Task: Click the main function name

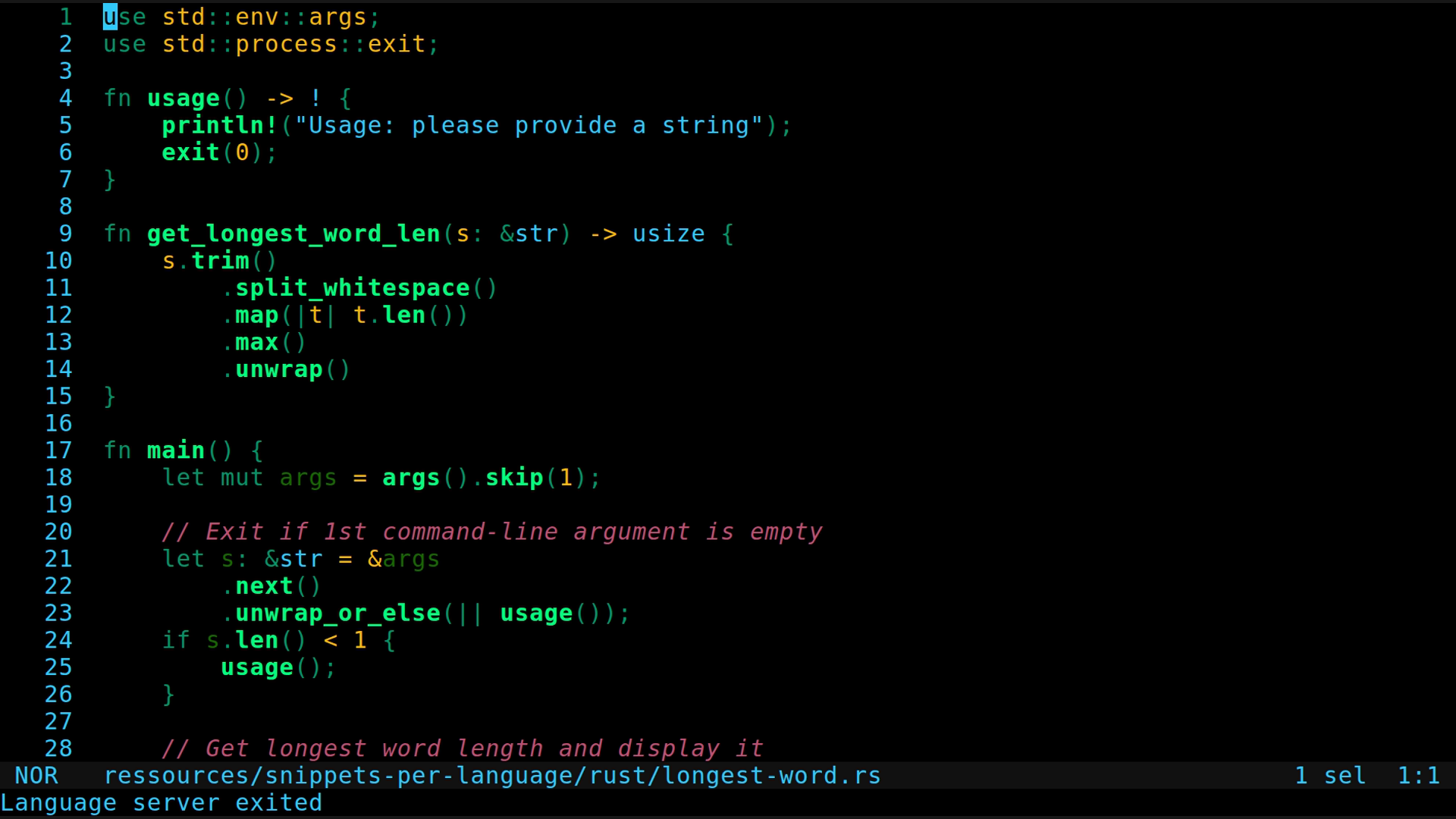Action: (175, 450)
